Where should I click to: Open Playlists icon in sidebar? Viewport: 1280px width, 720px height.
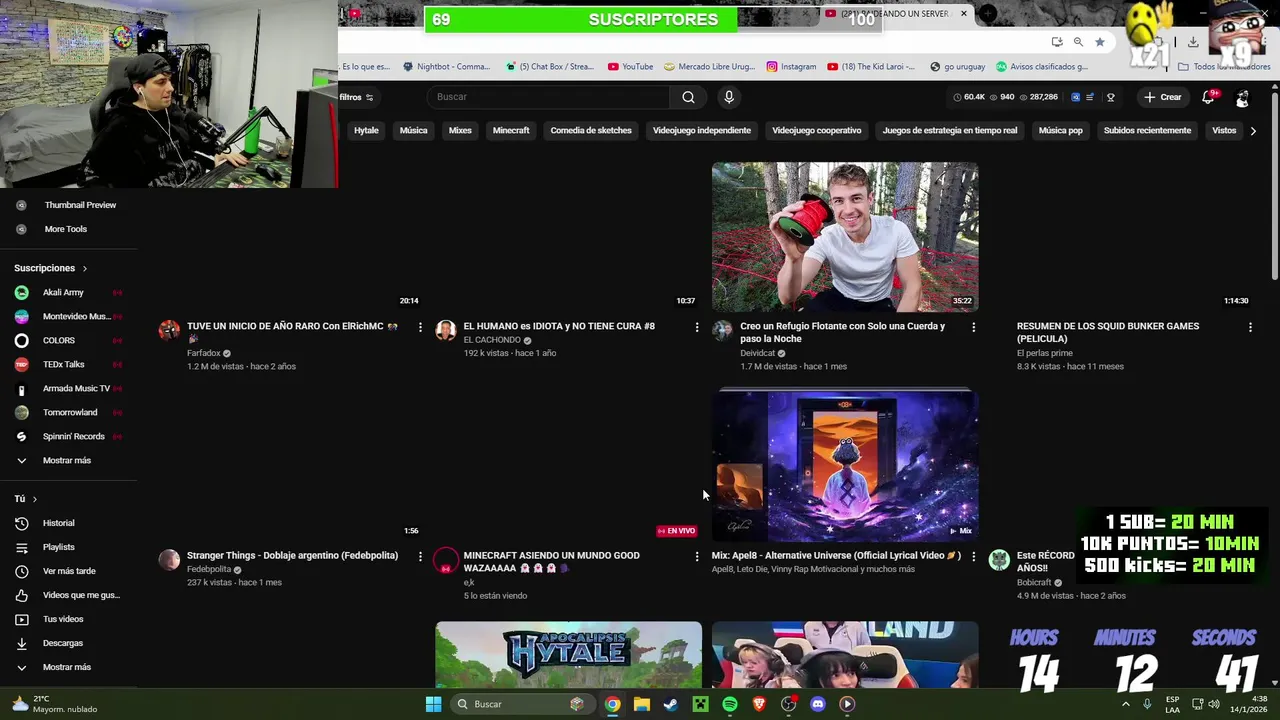click(x=21, y=547)
